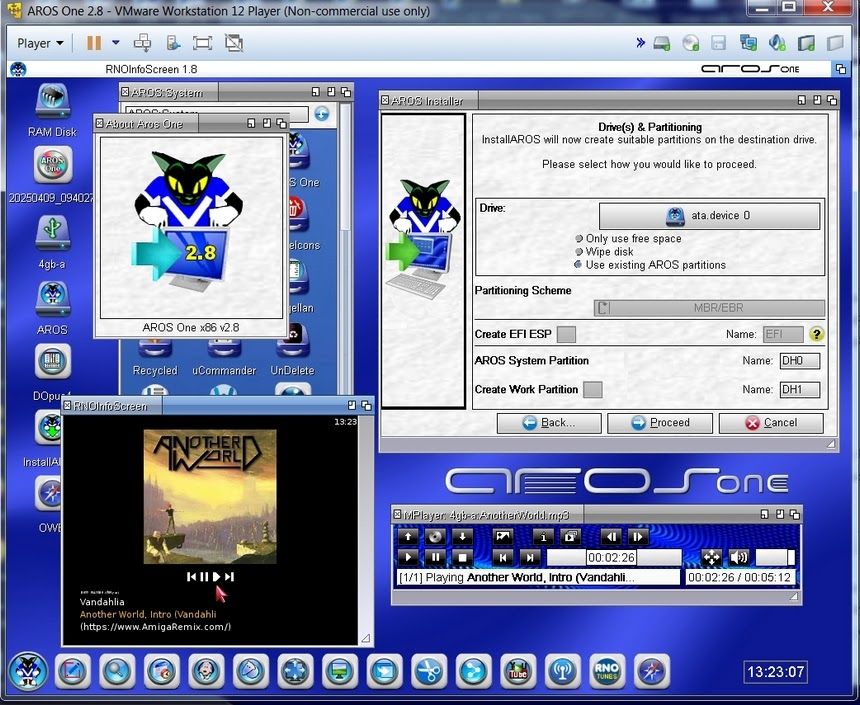This screenshot has width=860, height=705.
Task: Click the MPlayer seek bar showing 00:02:26
Action: coord(613,558)
